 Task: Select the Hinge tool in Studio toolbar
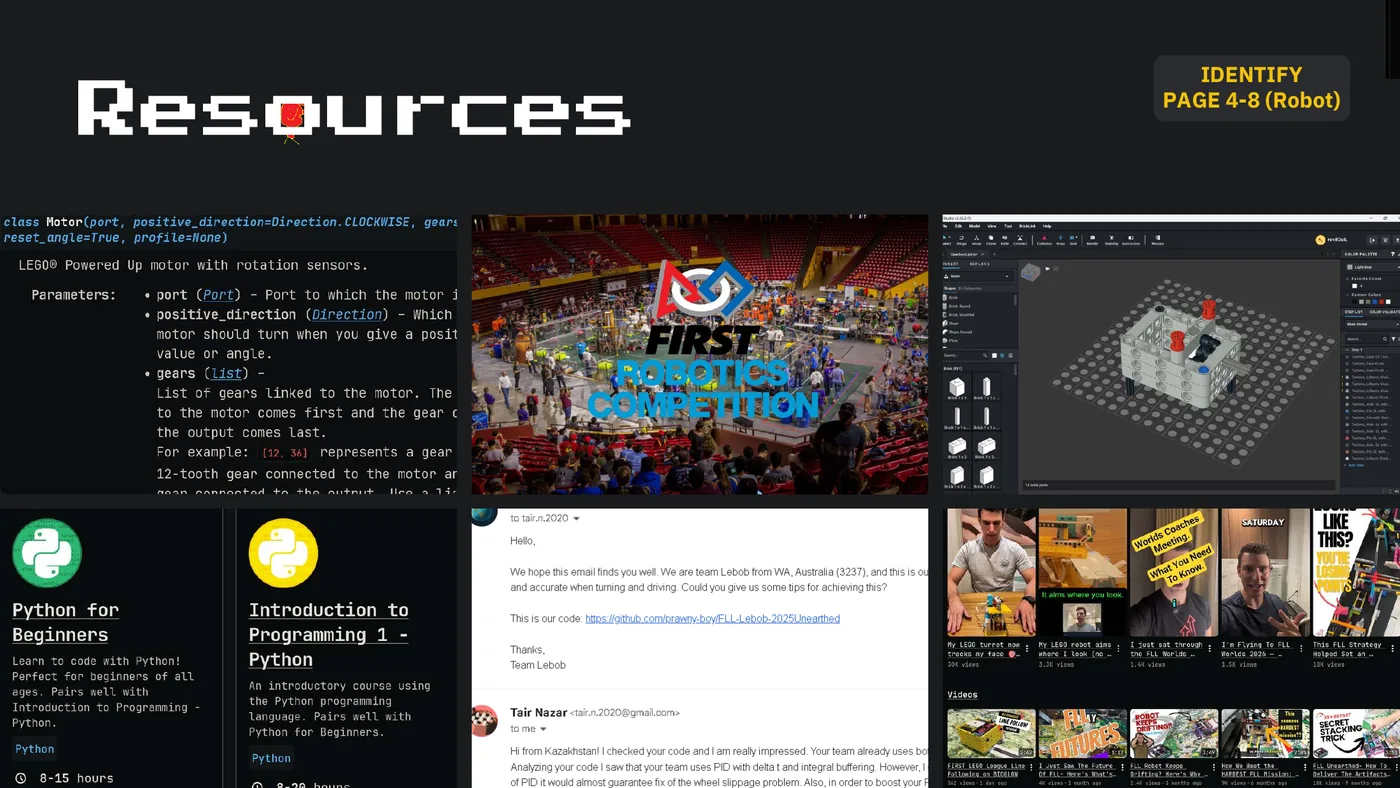(961, 240)
